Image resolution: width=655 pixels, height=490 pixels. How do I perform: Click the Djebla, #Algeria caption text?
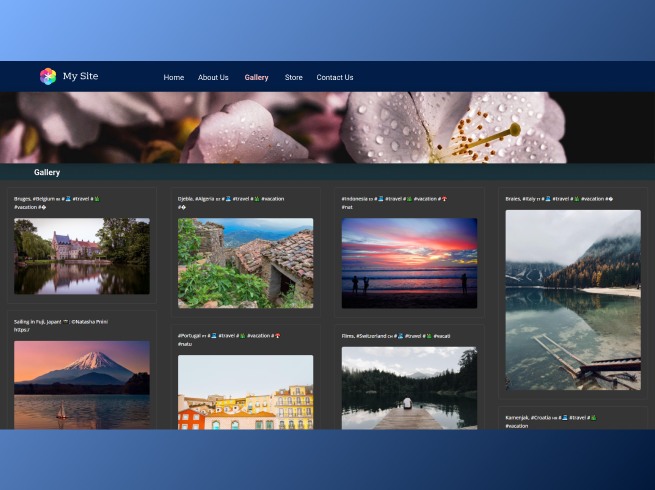pos(231,203)
